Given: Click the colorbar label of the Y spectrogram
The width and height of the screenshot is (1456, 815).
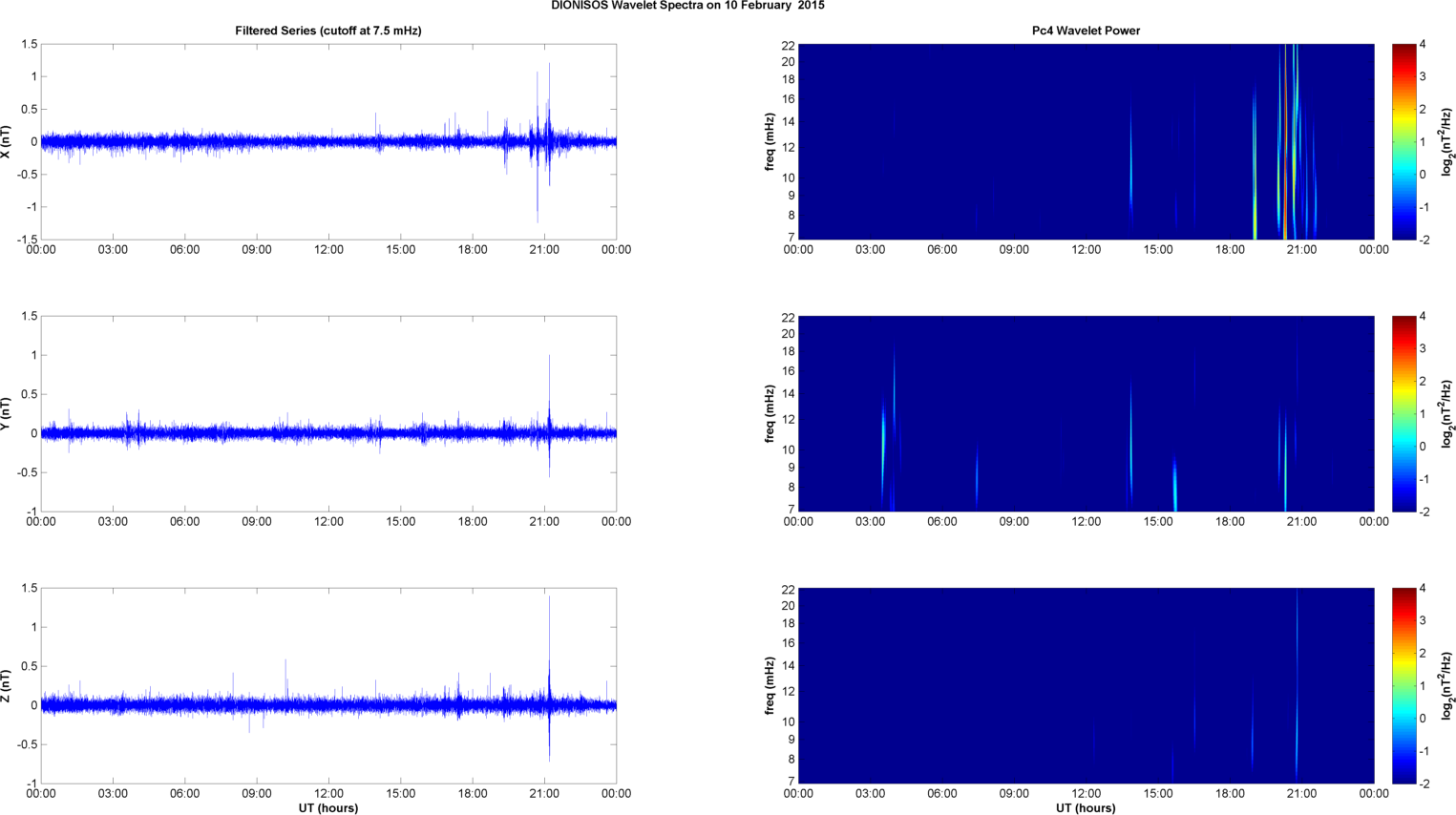Looking at the screenshot, I should pos(1447,413).
